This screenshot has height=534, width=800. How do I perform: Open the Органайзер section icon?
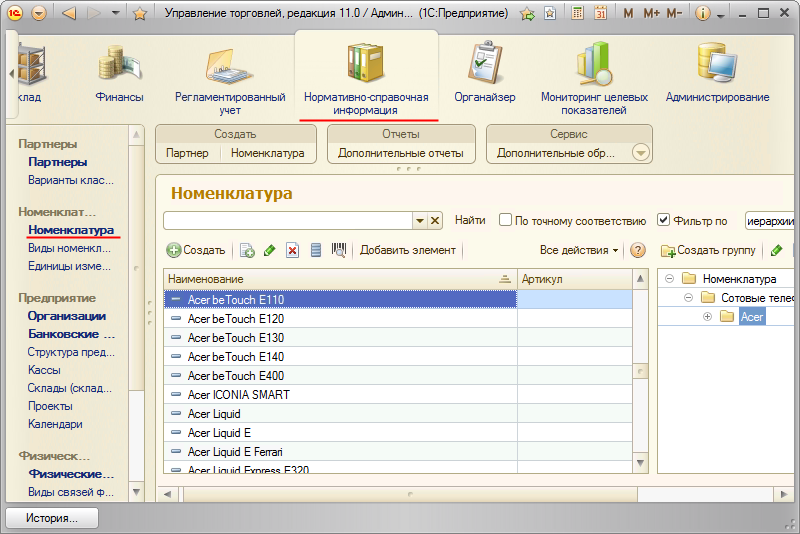(x=485, y=62)
